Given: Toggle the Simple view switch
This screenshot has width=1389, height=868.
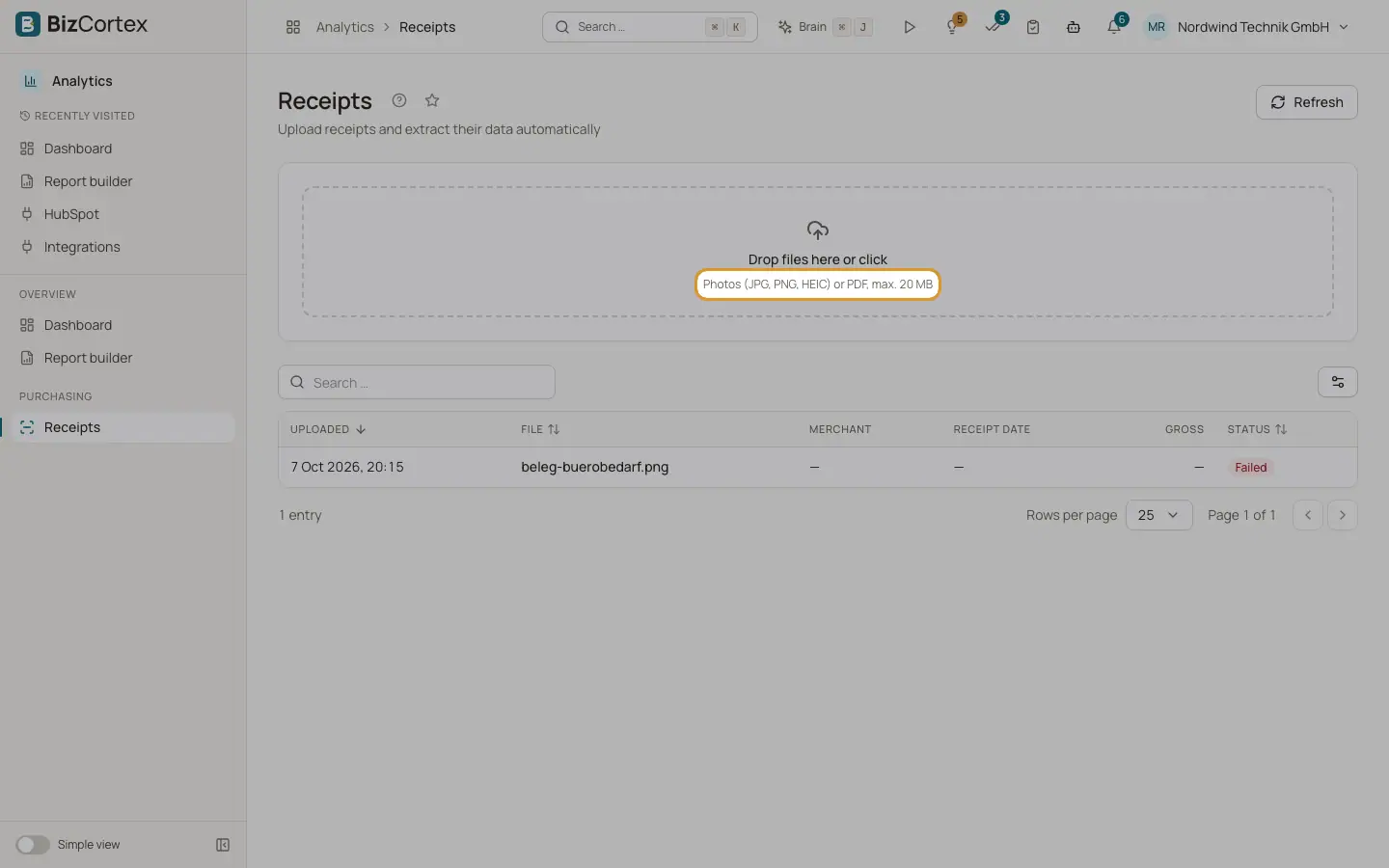Looking at the screenshot, I should click(33, 845).
